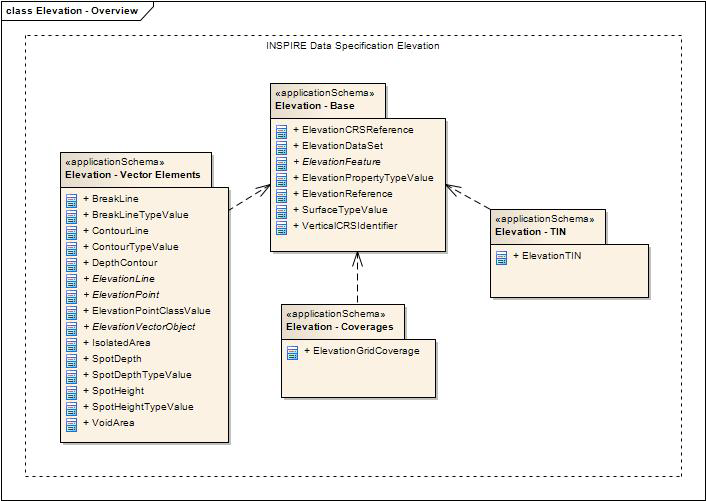Click the class icon beside DepthContour
This screenshot has height=501, width=706.
tap(72, 265)
